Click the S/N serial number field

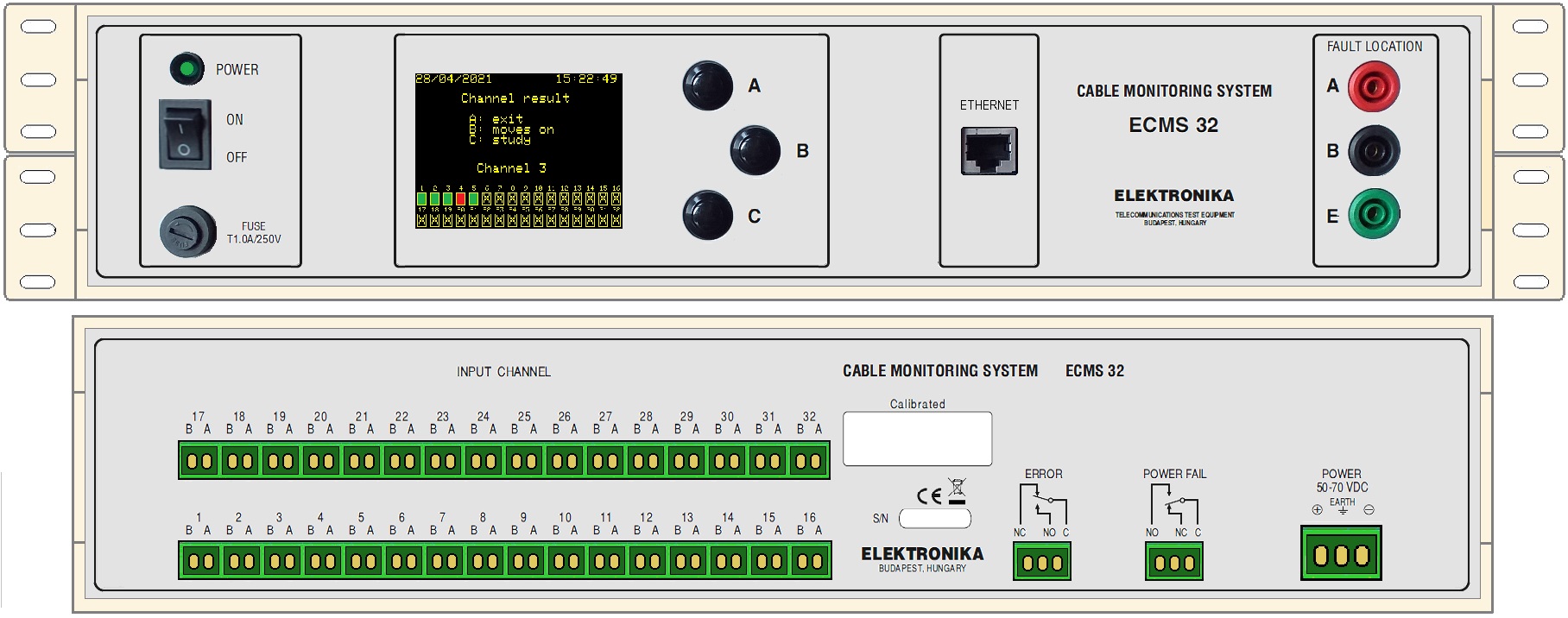click(x=935, y=518)
